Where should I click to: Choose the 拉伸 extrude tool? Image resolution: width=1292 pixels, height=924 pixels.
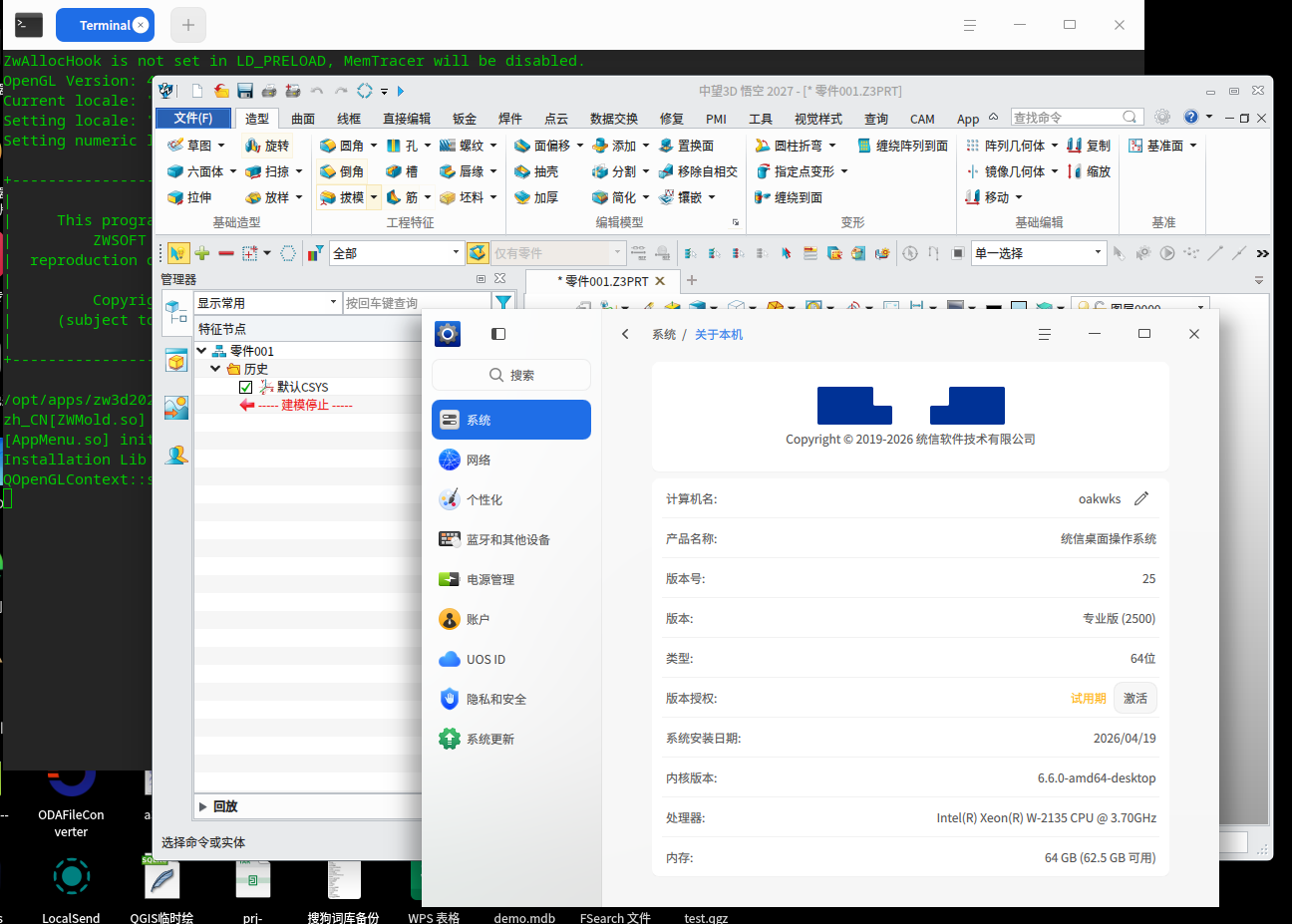click(x=189, y=197)
